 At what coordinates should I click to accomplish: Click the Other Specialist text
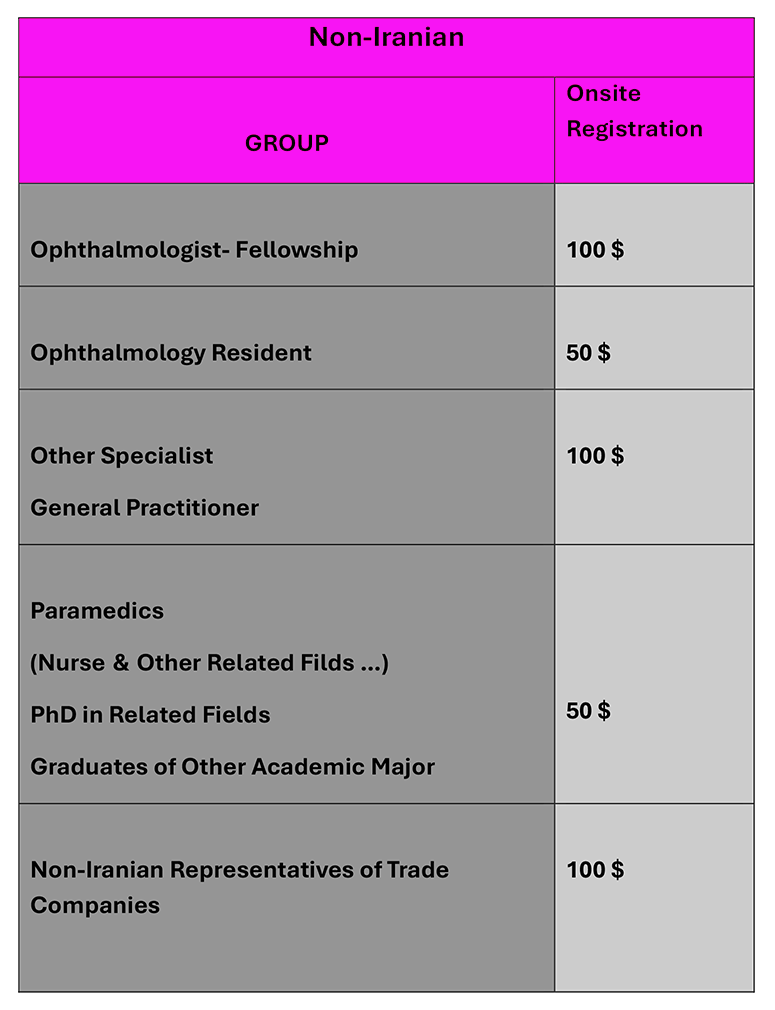(x=122, y=456)
